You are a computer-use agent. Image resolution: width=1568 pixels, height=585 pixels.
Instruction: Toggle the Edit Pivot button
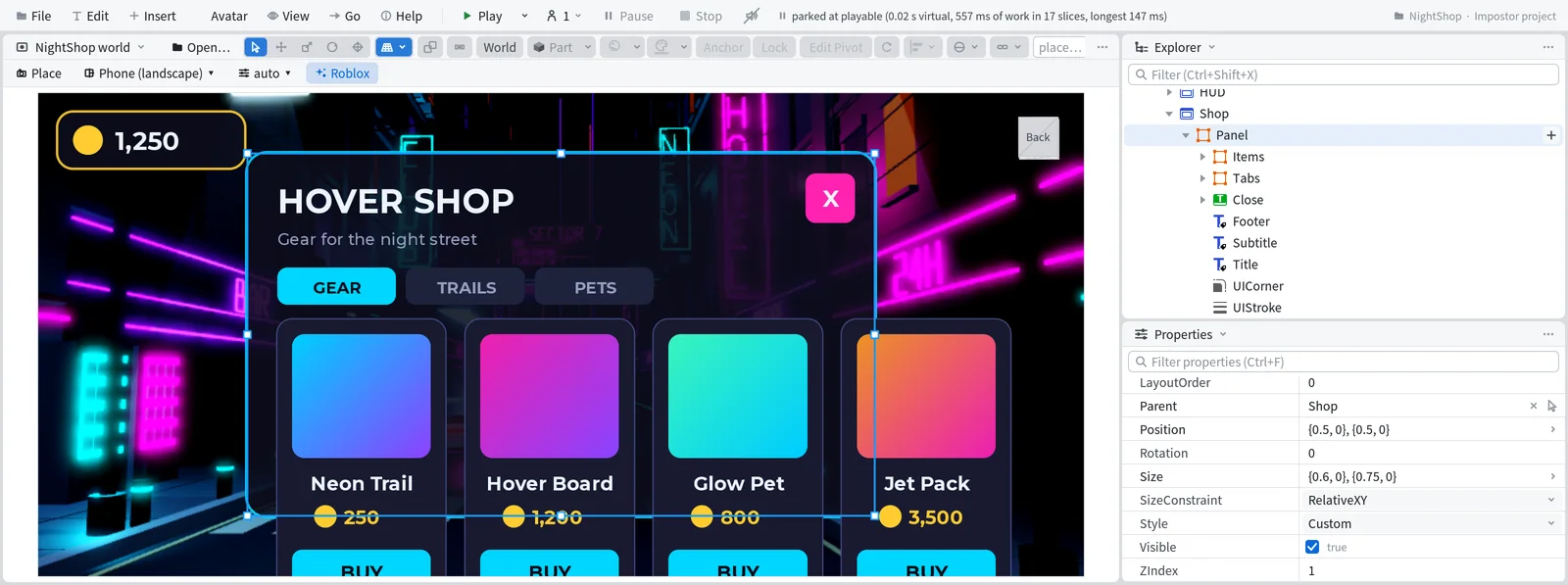click(x=836, y=47)
